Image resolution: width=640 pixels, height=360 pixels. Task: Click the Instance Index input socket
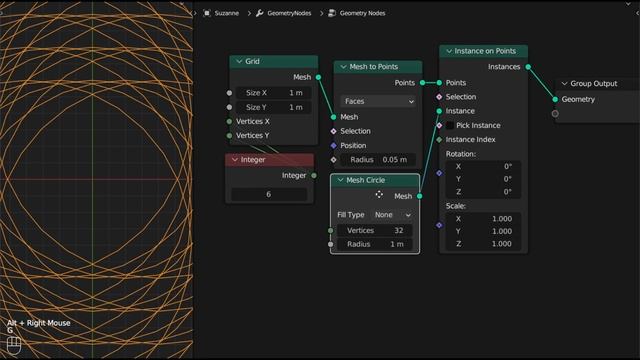(439, 140)
